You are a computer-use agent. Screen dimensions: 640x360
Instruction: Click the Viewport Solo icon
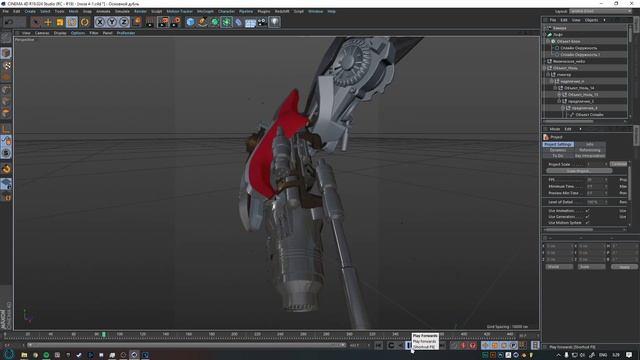coord(6,153)
